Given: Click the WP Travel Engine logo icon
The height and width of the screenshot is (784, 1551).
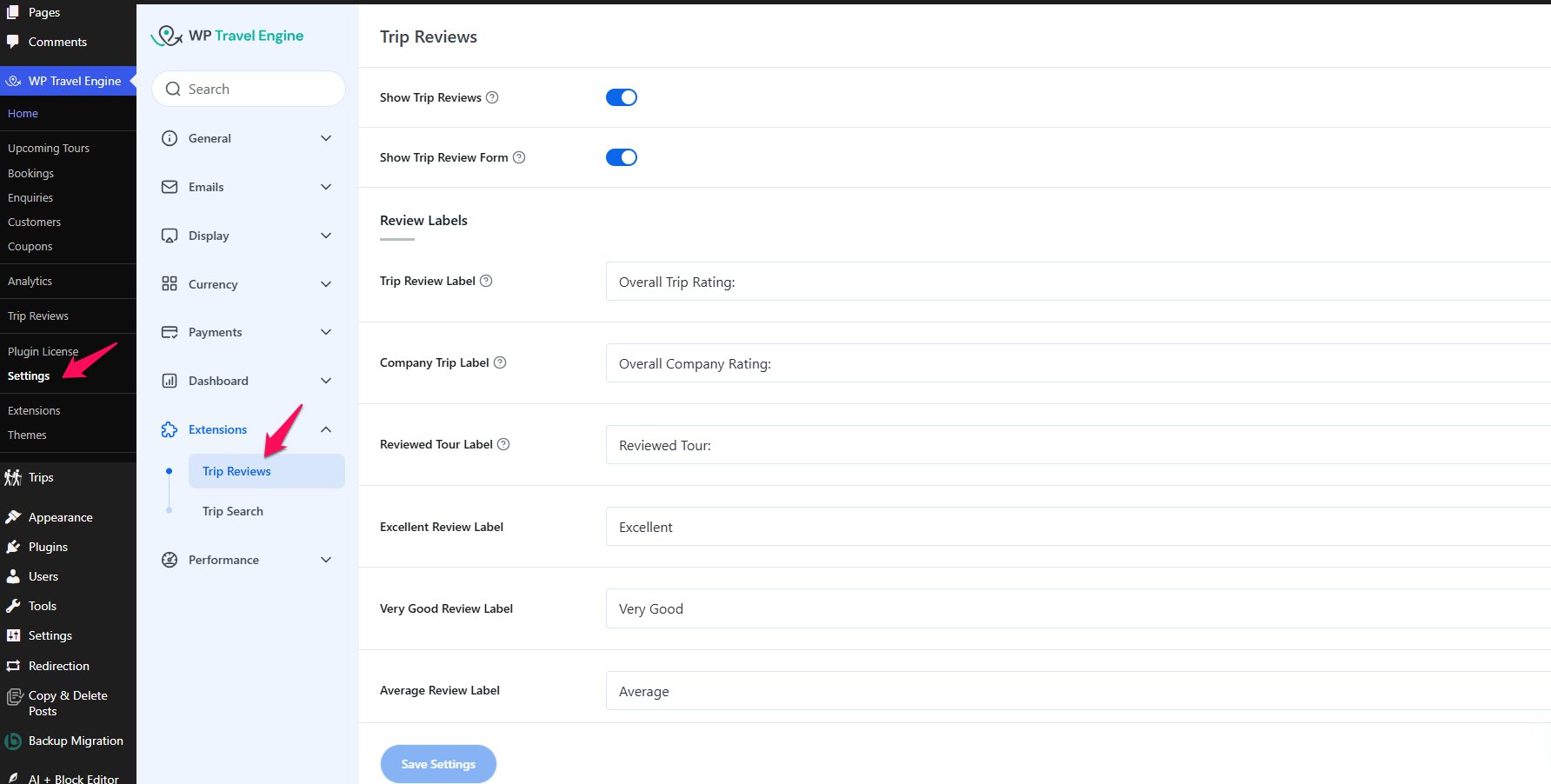Looking at the screenshot, I should pyautogui.click(x=166, y=36).
